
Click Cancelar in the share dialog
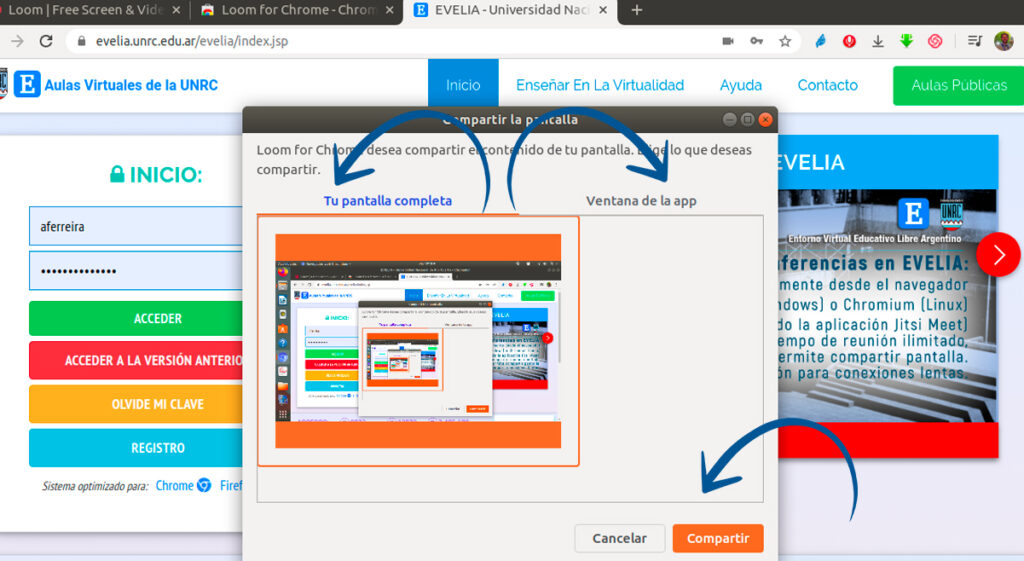pyautogui.click(x=619, y=538)
